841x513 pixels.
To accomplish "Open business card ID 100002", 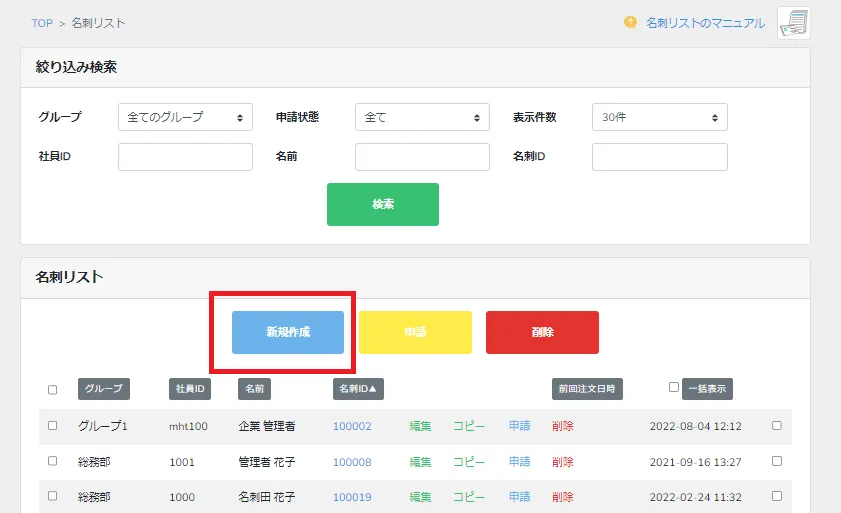I will pyautogui.click(x=352, y=427).
